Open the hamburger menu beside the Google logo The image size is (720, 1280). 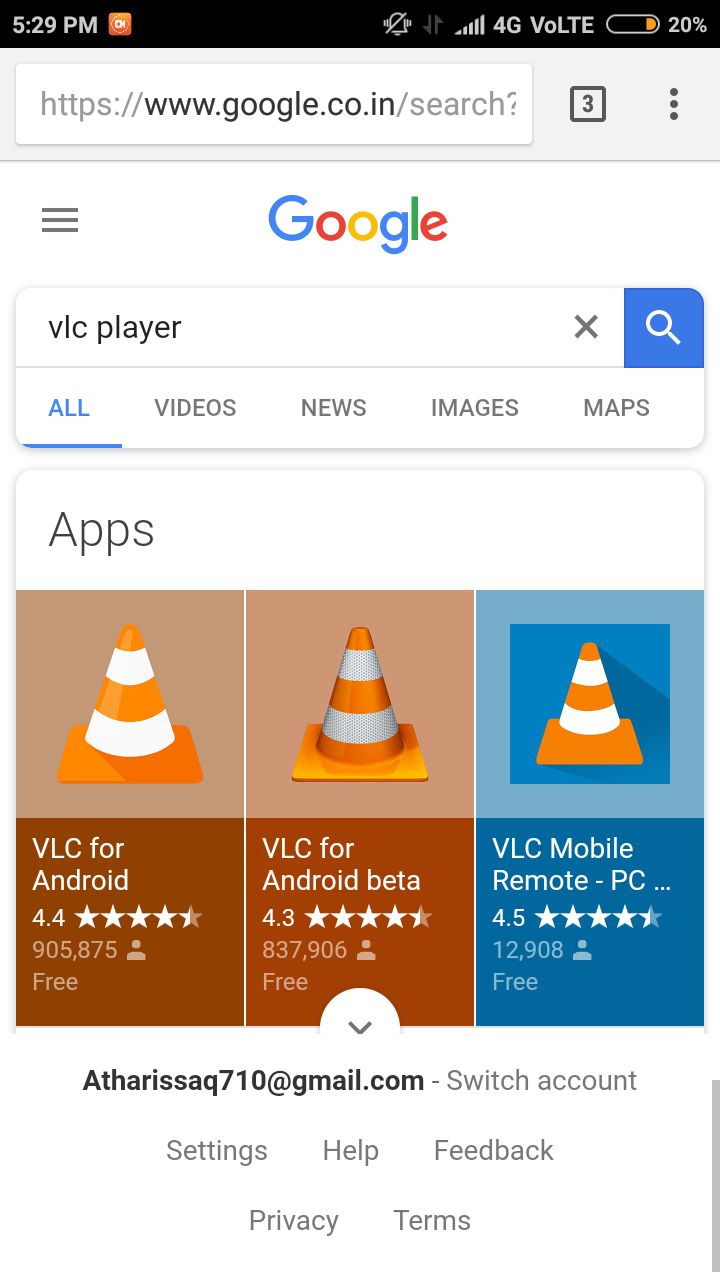click(60, 220)
